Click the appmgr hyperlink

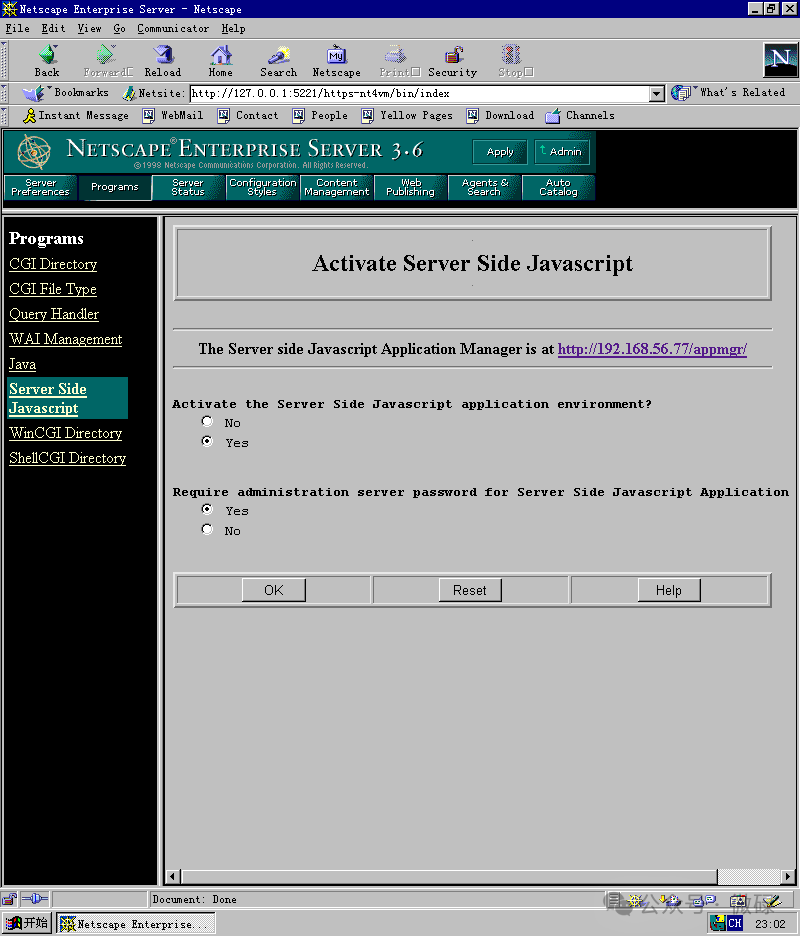tap(652, 349)
